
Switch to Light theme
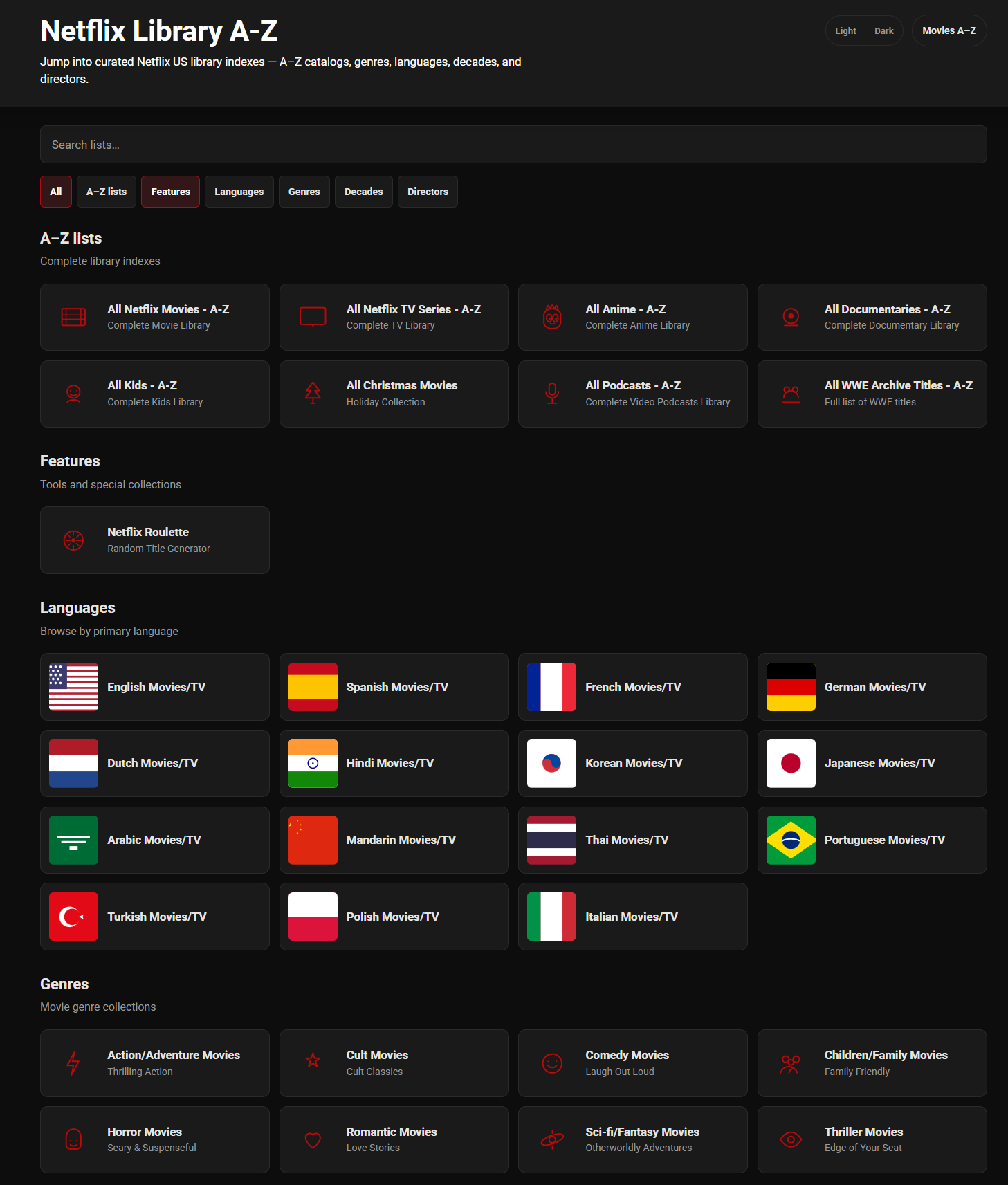tap(845, 30)
